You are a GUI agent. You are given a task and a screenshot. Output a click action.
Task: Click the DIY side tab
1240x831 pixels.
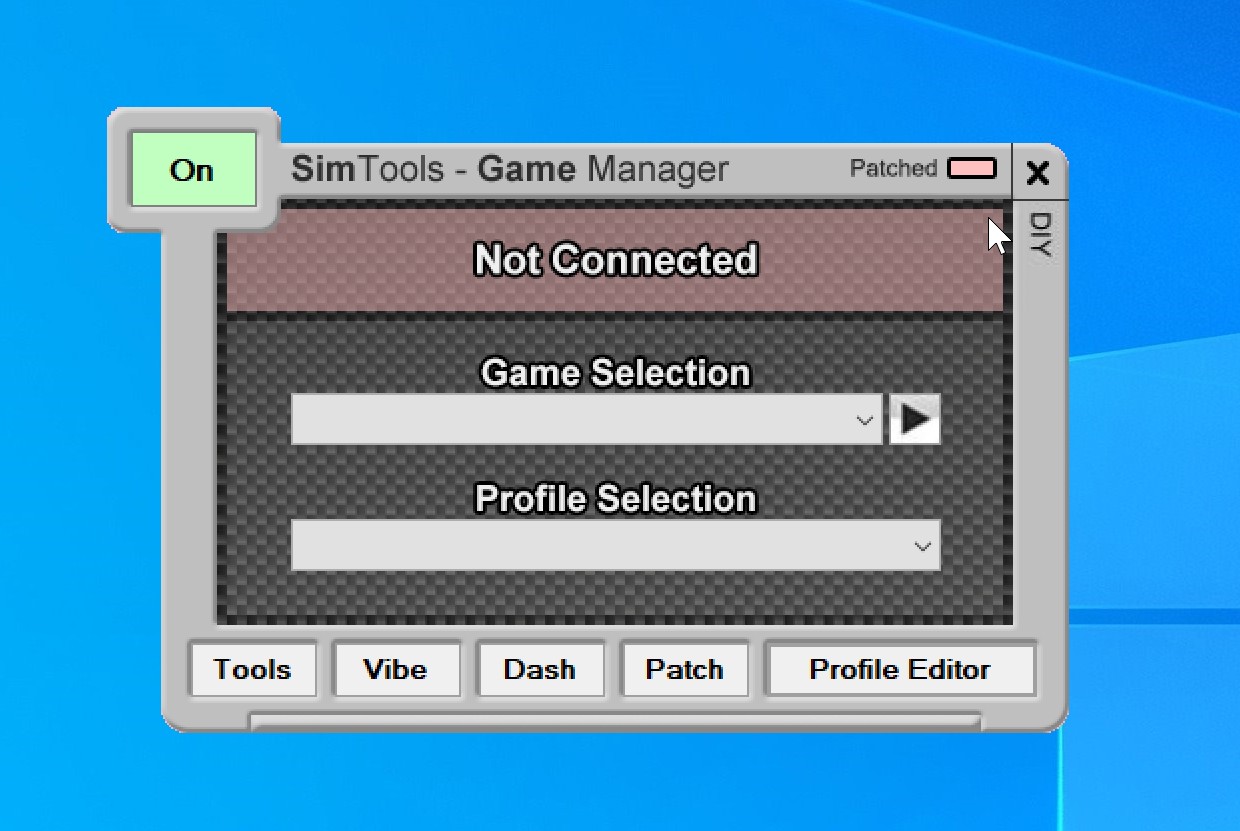1040,236
